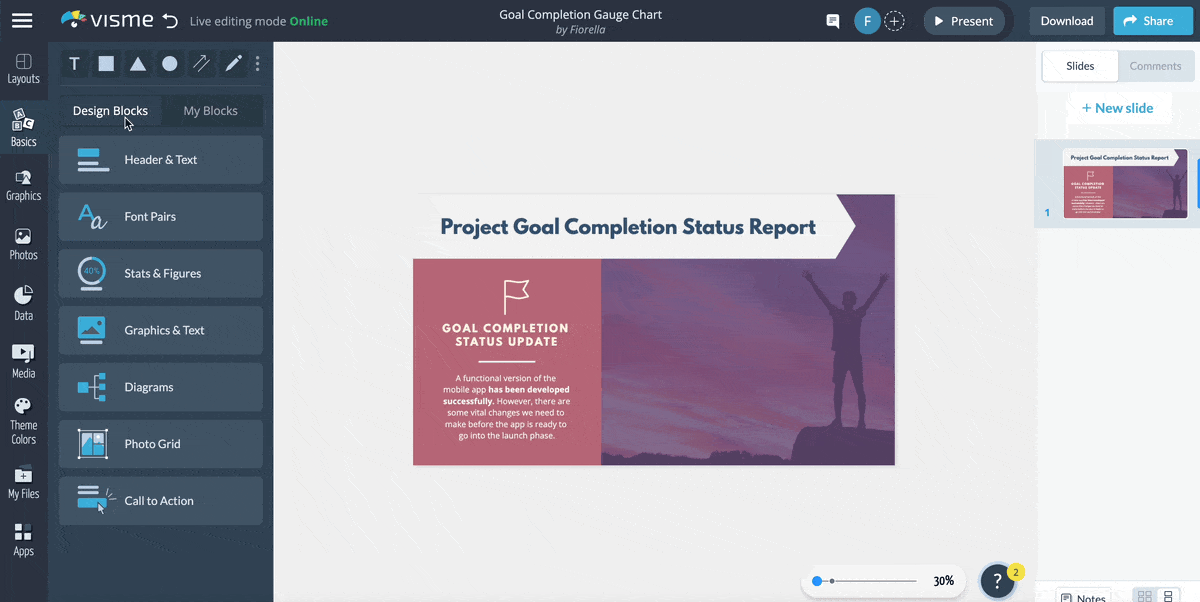
Task: Open the Graphics panel in sidebar
Action: [x=23, y=183]
